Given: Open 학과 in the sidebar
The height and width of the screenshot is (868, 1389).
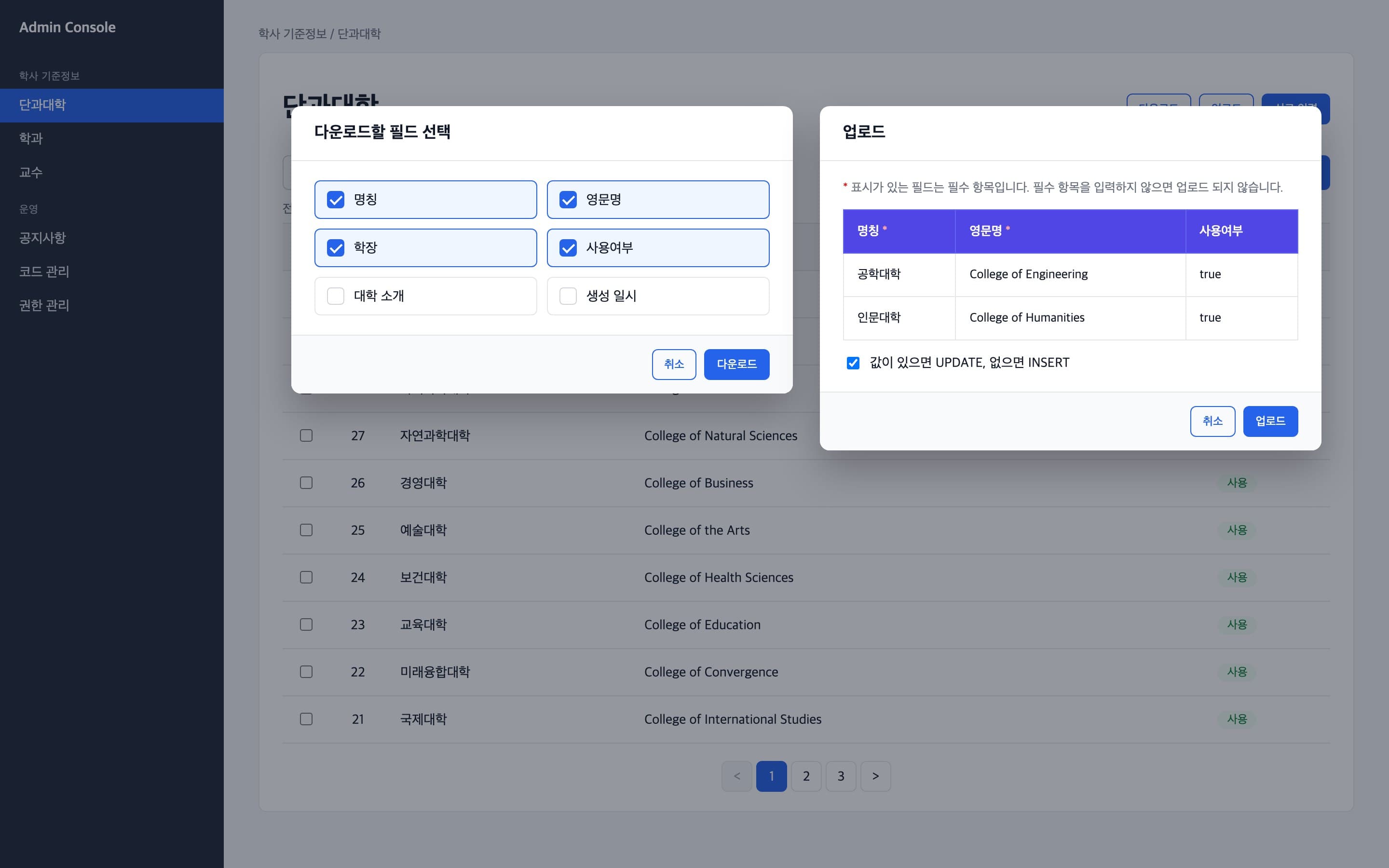Looking at the screenshot, I should pyautogui.click(x=112, y=138).
